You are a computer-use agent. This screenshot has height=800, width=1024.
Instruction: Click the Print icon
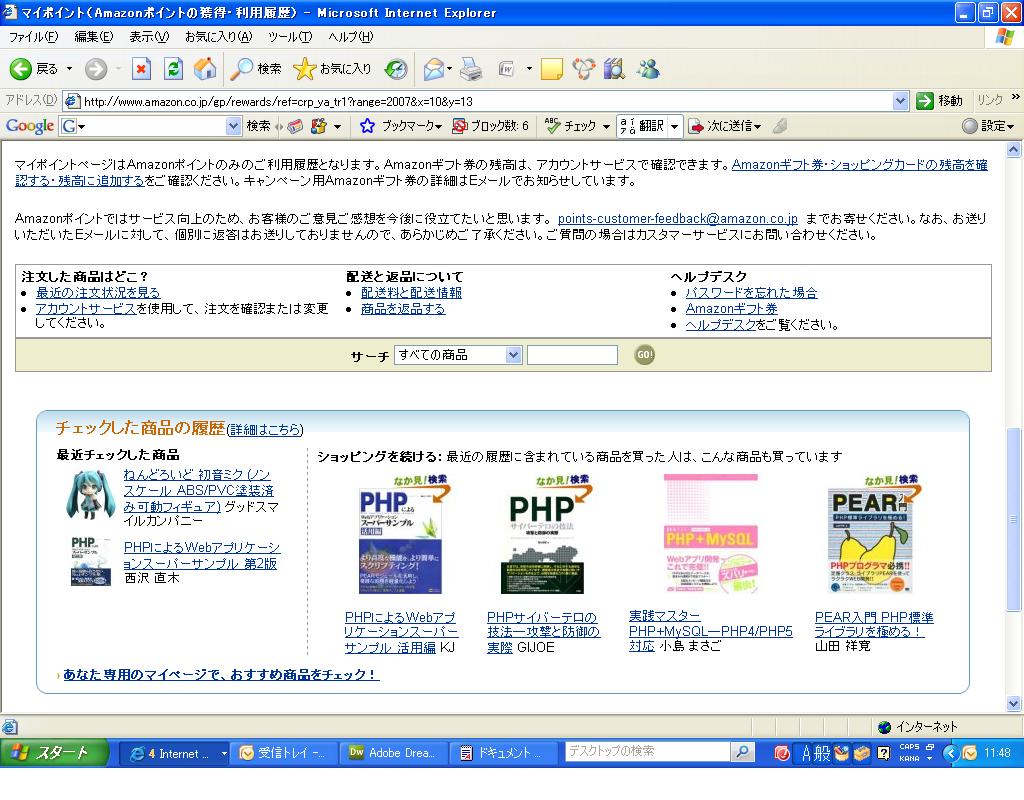click(471, 69)
